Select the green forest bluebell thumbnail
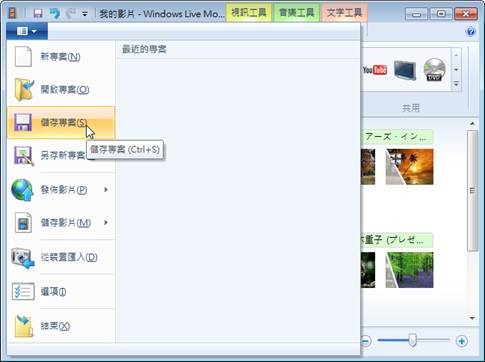This screenshot has width=485, height=362. point(409,270)
